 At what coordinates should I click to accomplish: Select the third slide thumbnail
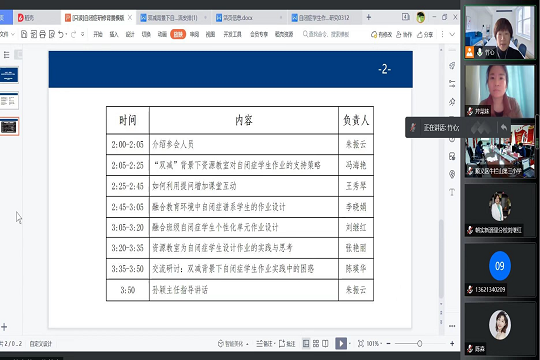(9, 126)
